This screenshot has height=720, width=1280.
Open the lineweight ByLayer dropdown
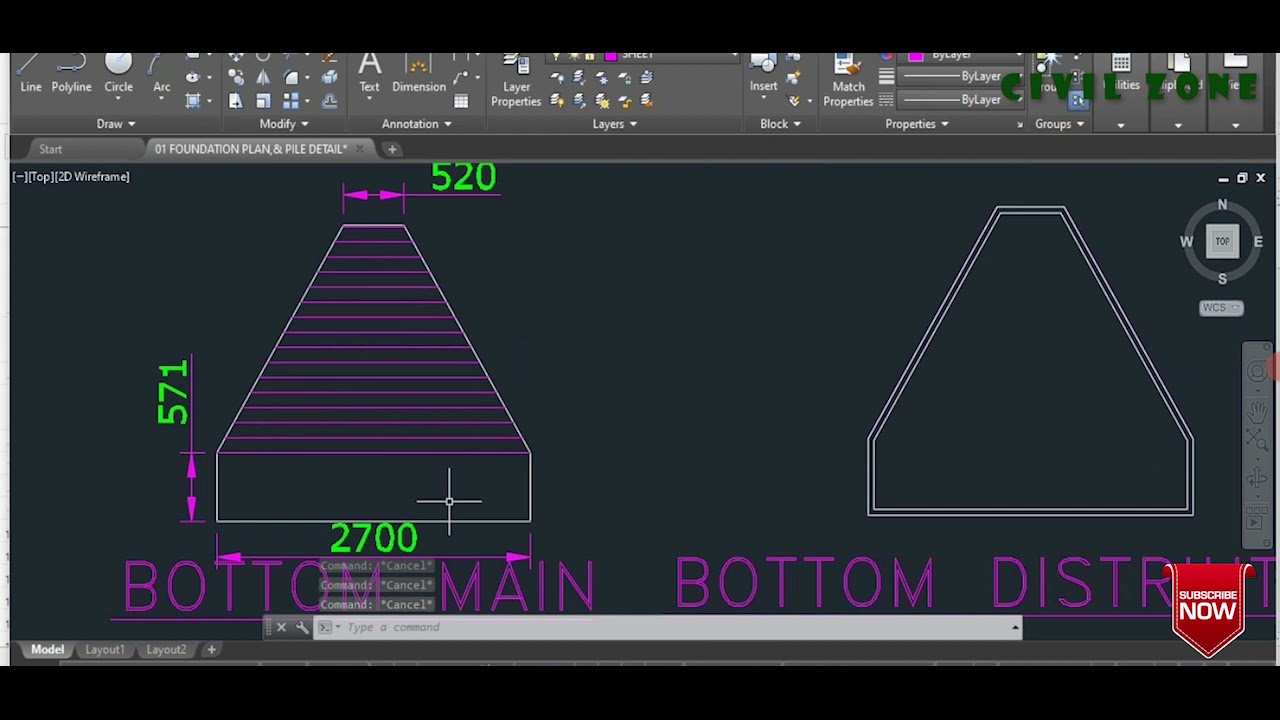pyautogui.click(x=961, y=77)
